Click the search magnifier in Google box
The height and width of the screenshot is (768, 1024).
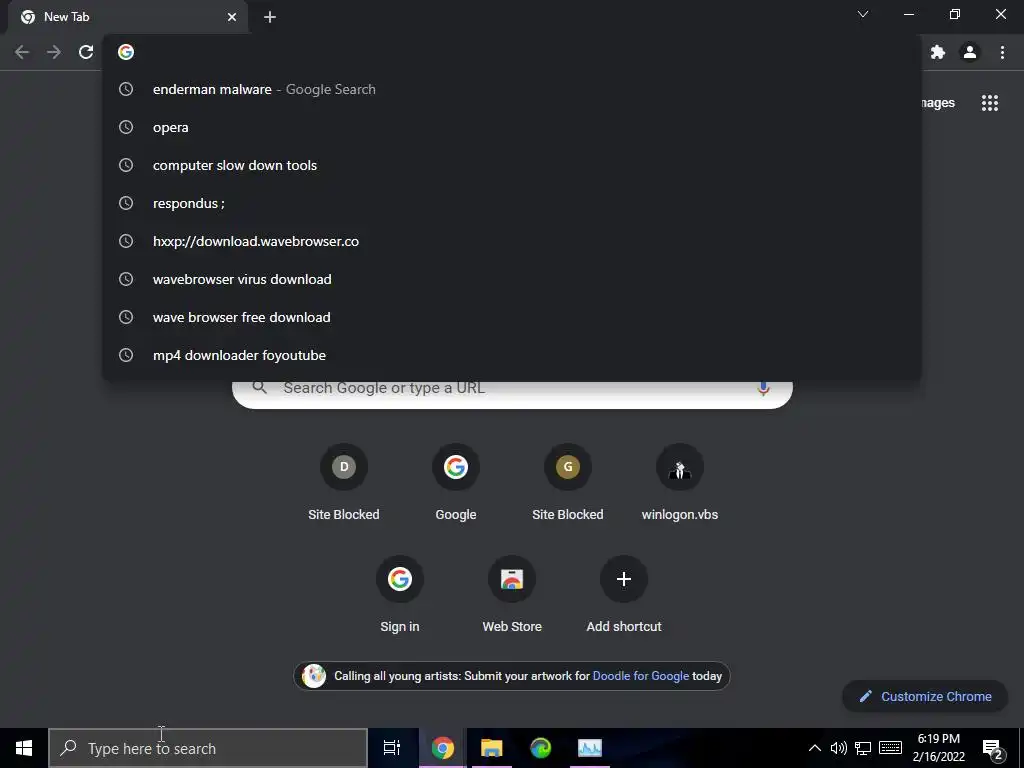click(259, 388)
